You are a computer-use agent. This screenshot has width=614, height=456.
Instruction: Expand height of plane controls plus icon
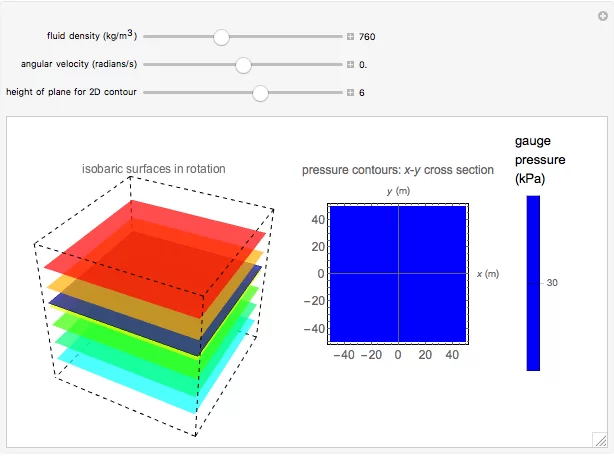tap(350, 92)
